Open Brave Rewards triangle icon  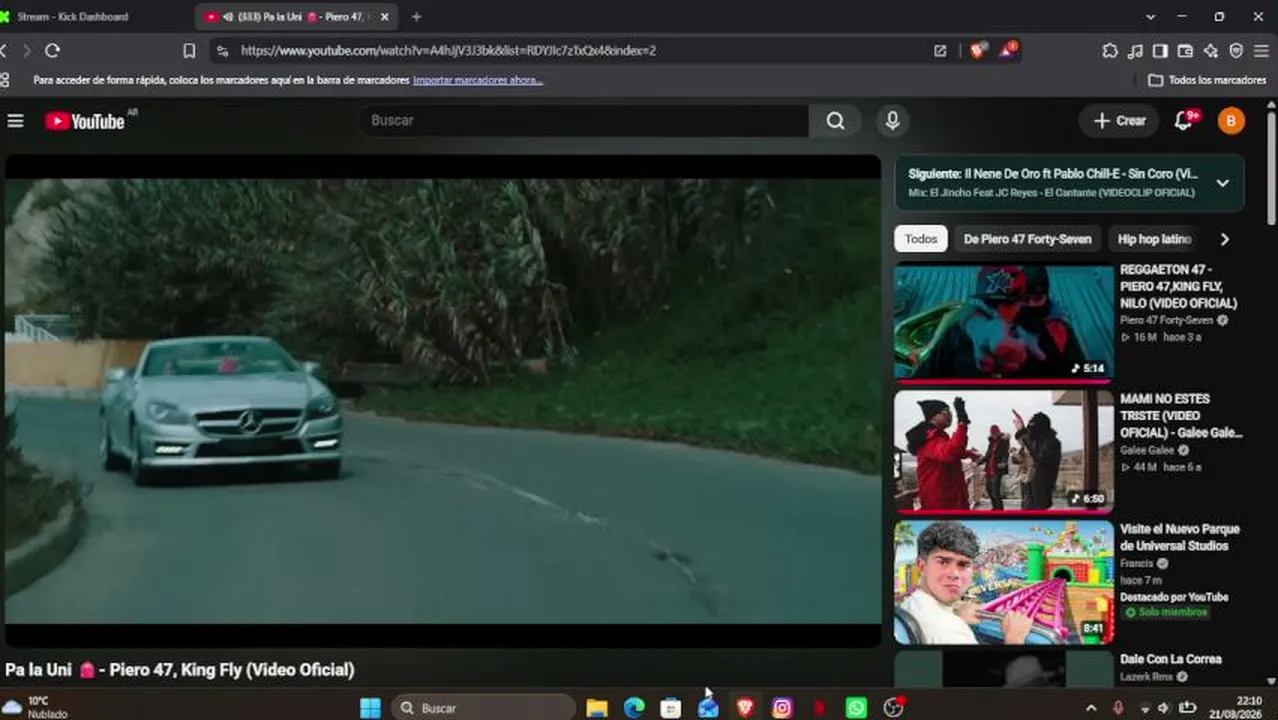pos(1007,50)
